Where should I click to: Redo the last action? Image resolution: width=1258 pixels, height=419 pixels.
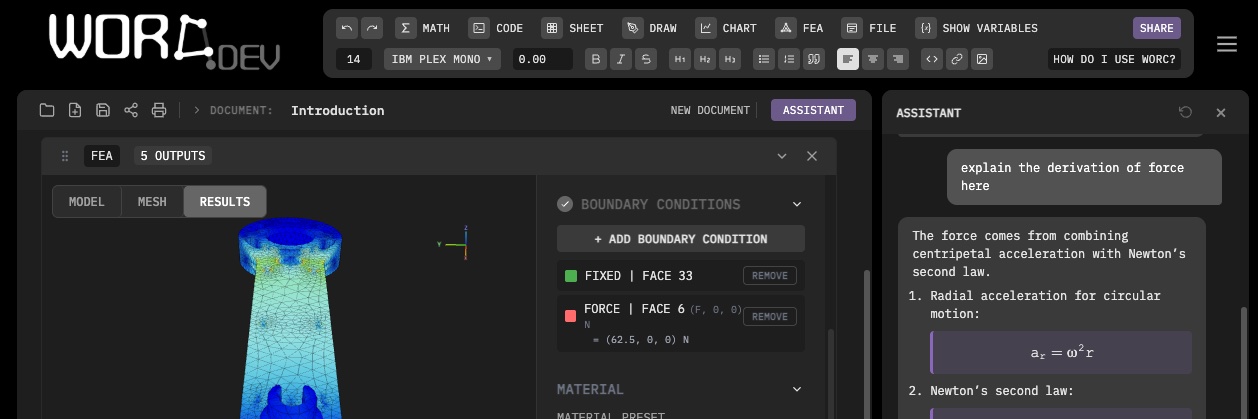pyautogui.click(x=372, y=28)
